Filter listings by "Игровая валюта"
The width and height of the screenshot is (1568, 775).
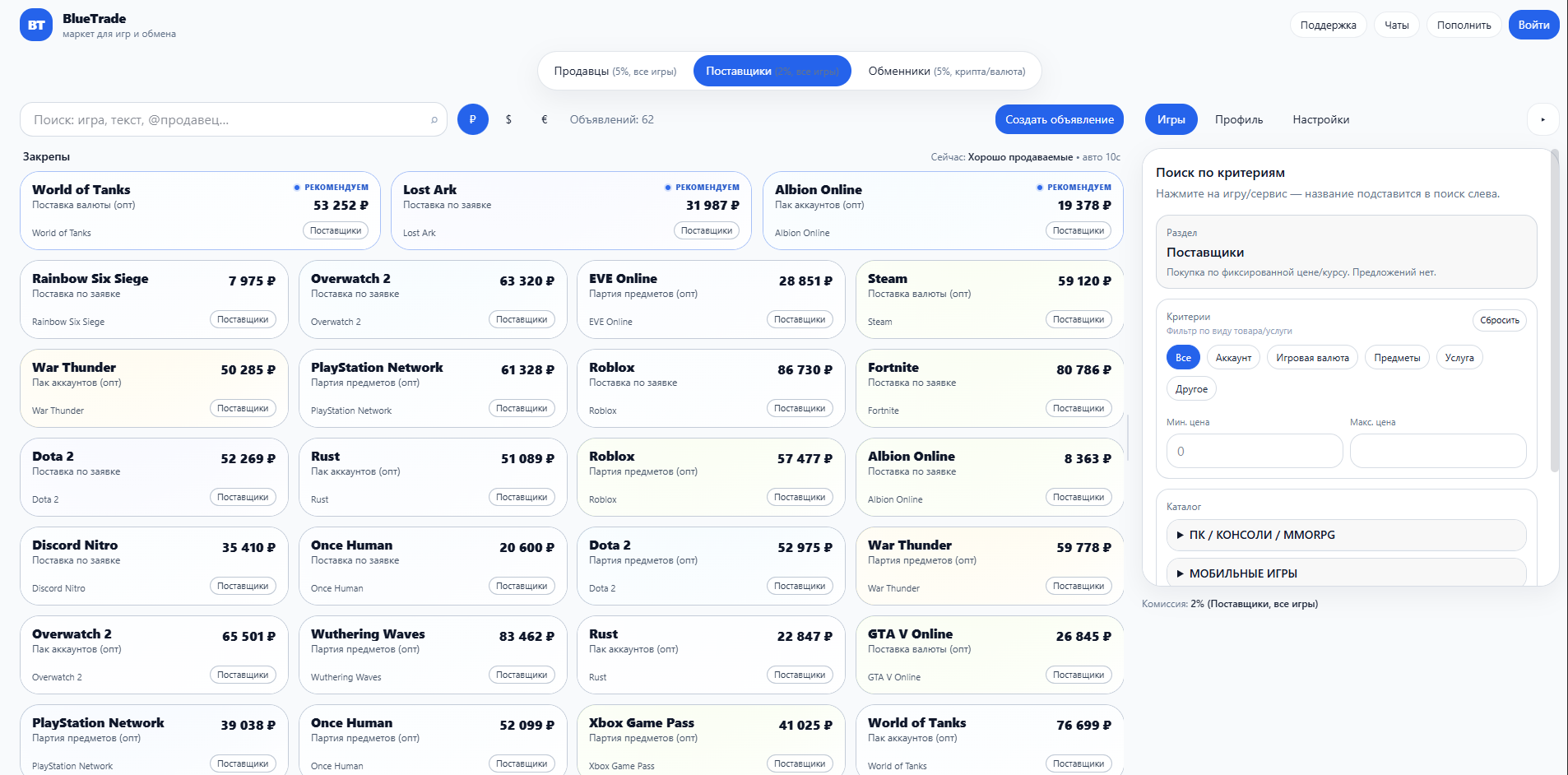[1312, 358]
